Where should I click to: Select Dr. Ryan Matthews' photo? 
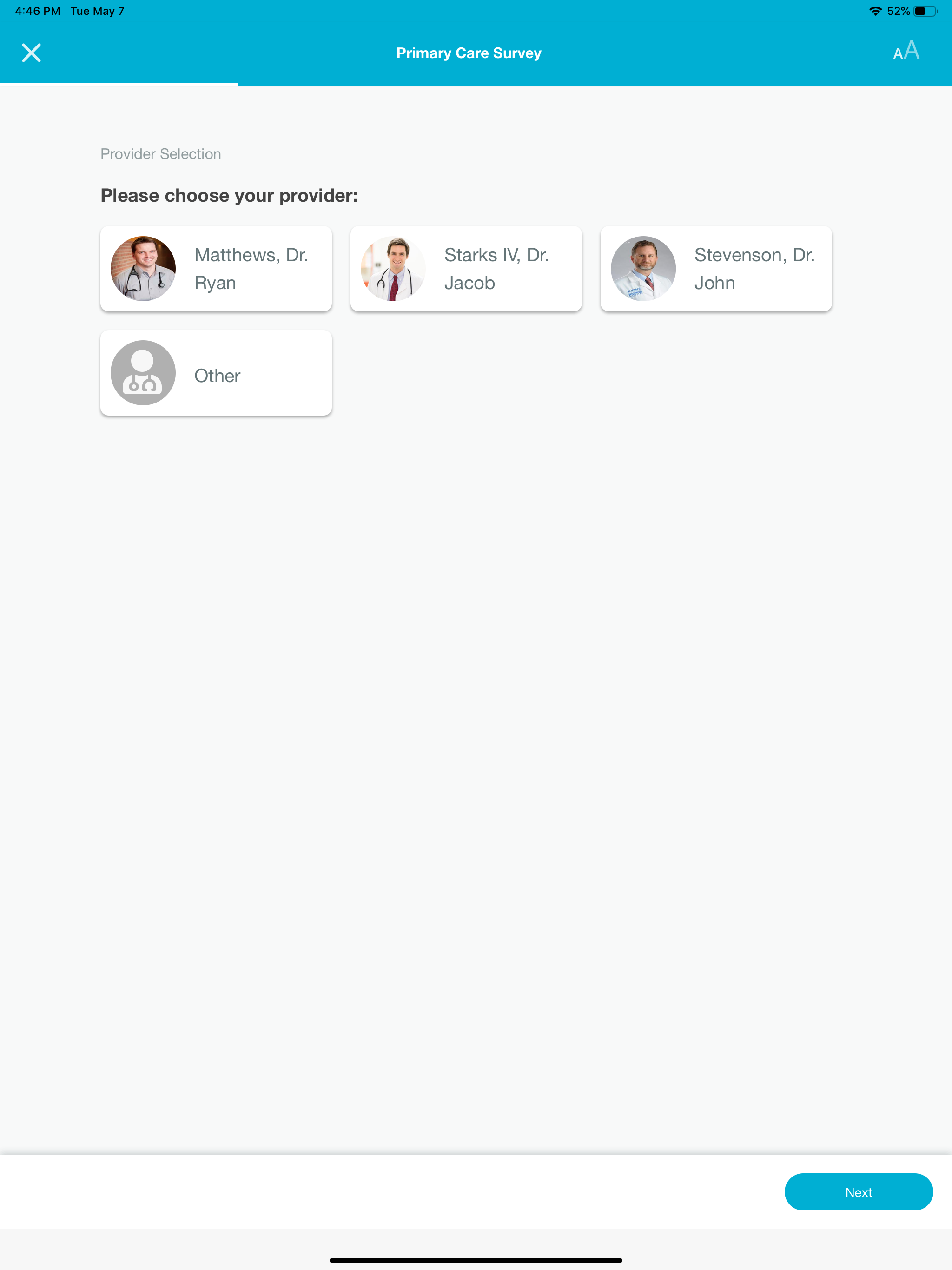[143, 269]
